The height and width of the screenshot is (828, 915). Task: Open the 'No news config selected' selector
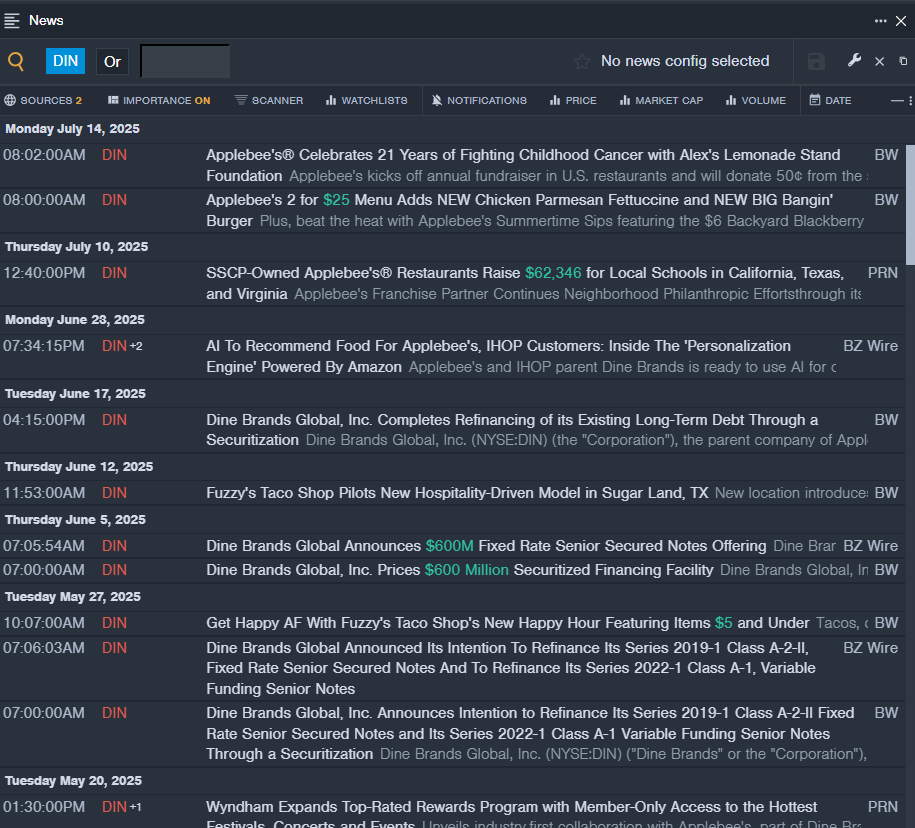(x=685, y=61)
